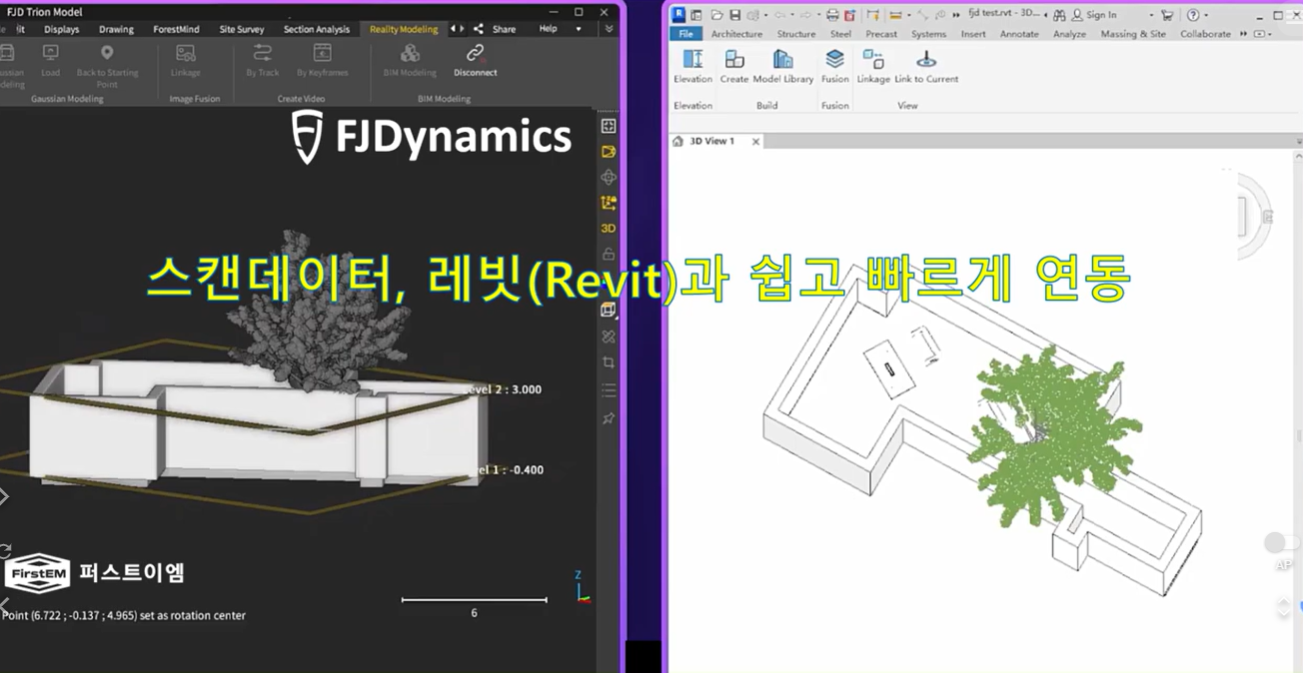Screen dimensions: 1303x673
Task: Click yellow camera view icon in Trion sidebar
Action: coord(608,152)
